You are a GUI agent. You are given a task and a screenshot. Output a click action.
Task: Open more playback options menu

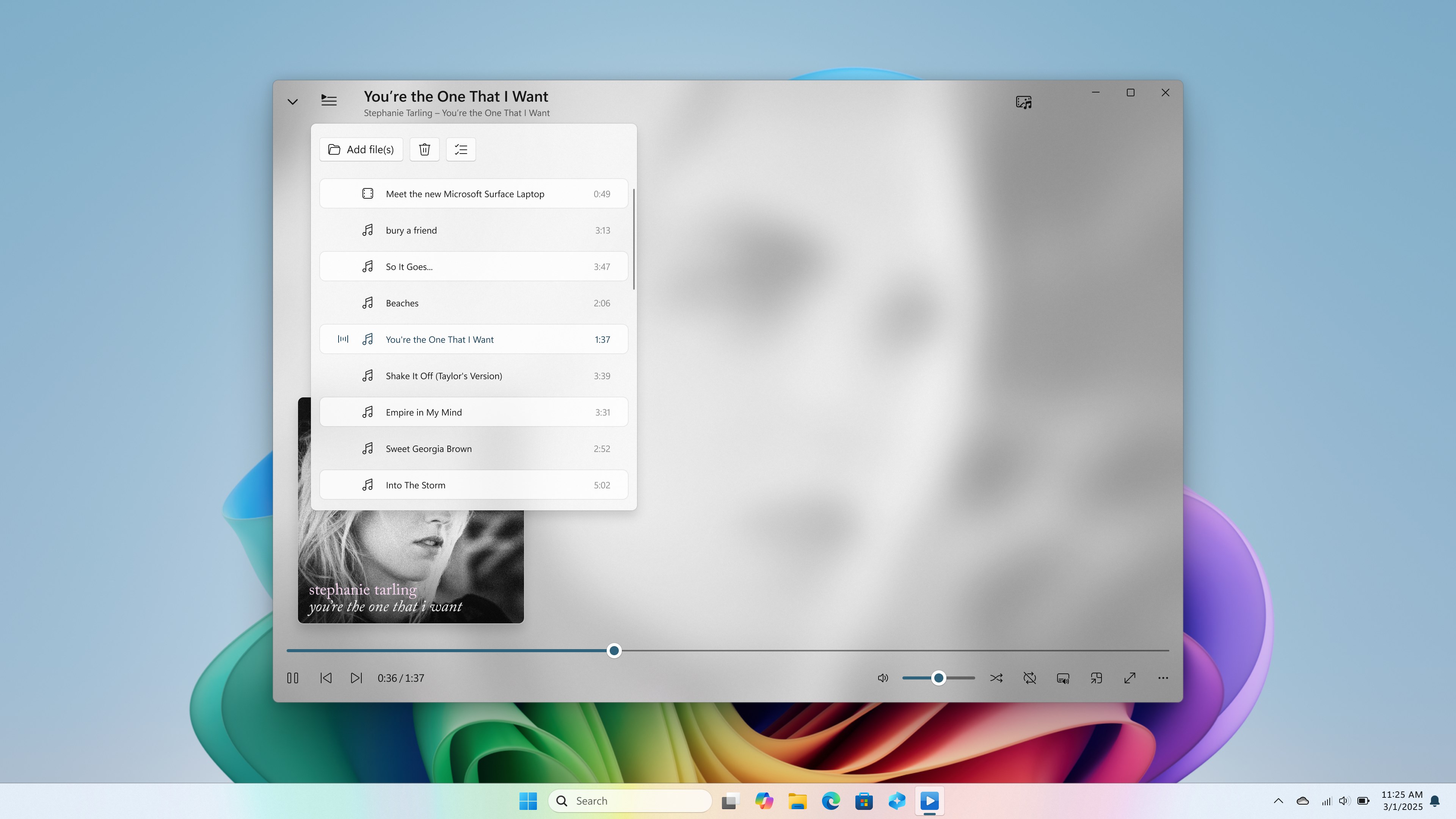pos(1163,678)
